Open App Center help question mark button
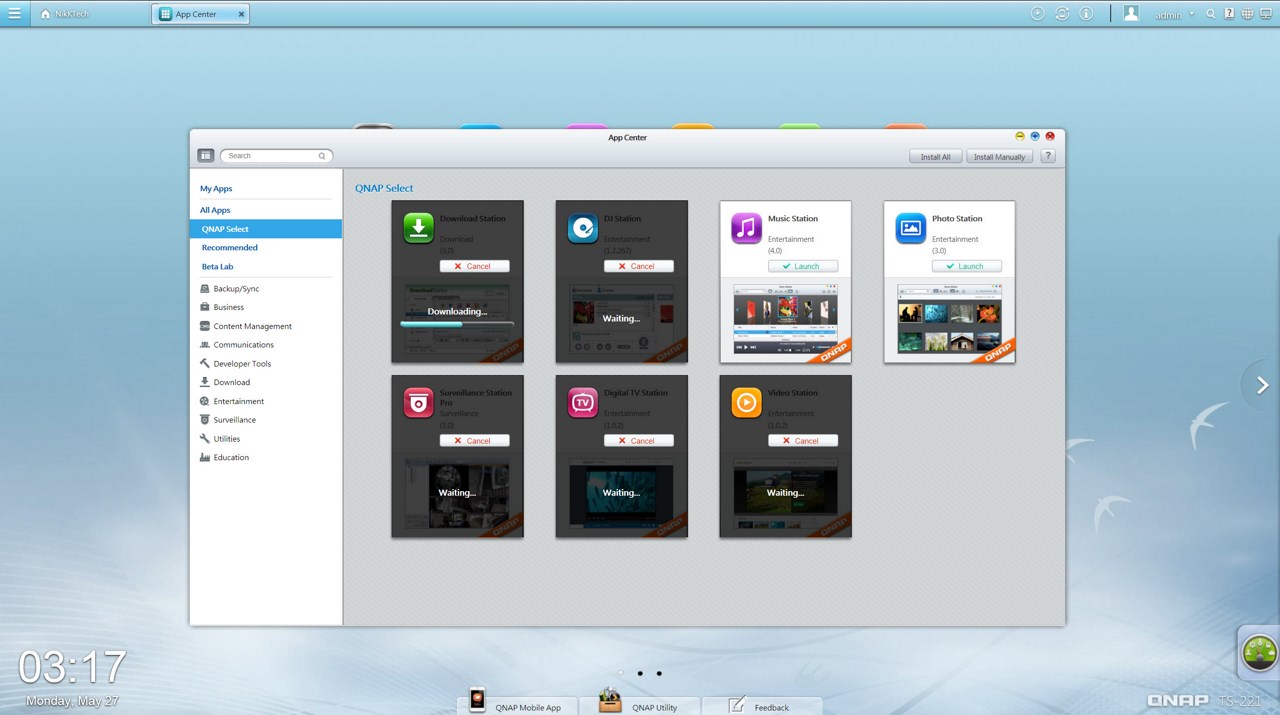Image resolution: width=1280 pixels, height=715 pixels. [1048, 156]
